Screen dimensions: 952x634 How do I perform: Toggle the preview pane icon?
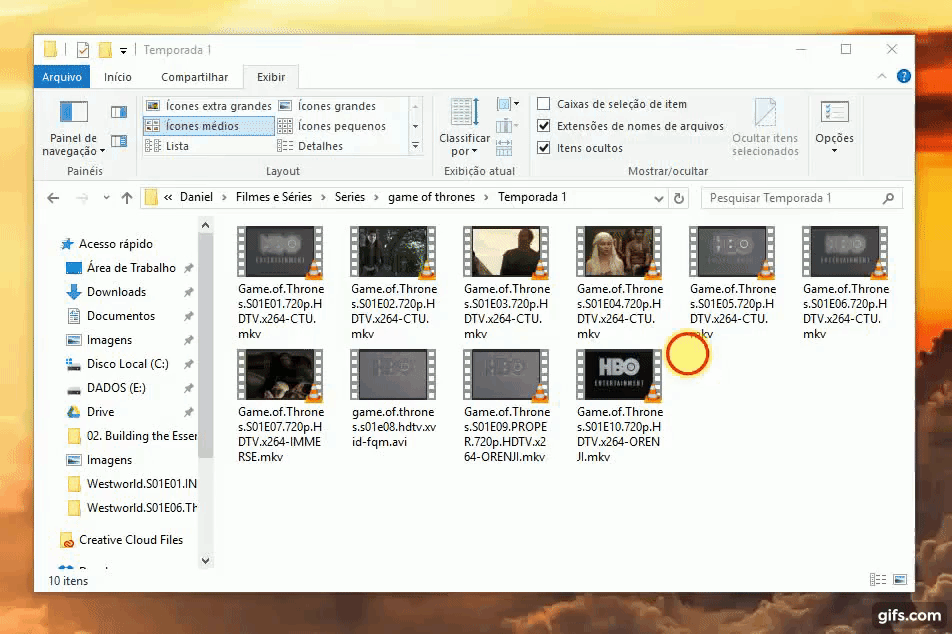tap(119, 112)
